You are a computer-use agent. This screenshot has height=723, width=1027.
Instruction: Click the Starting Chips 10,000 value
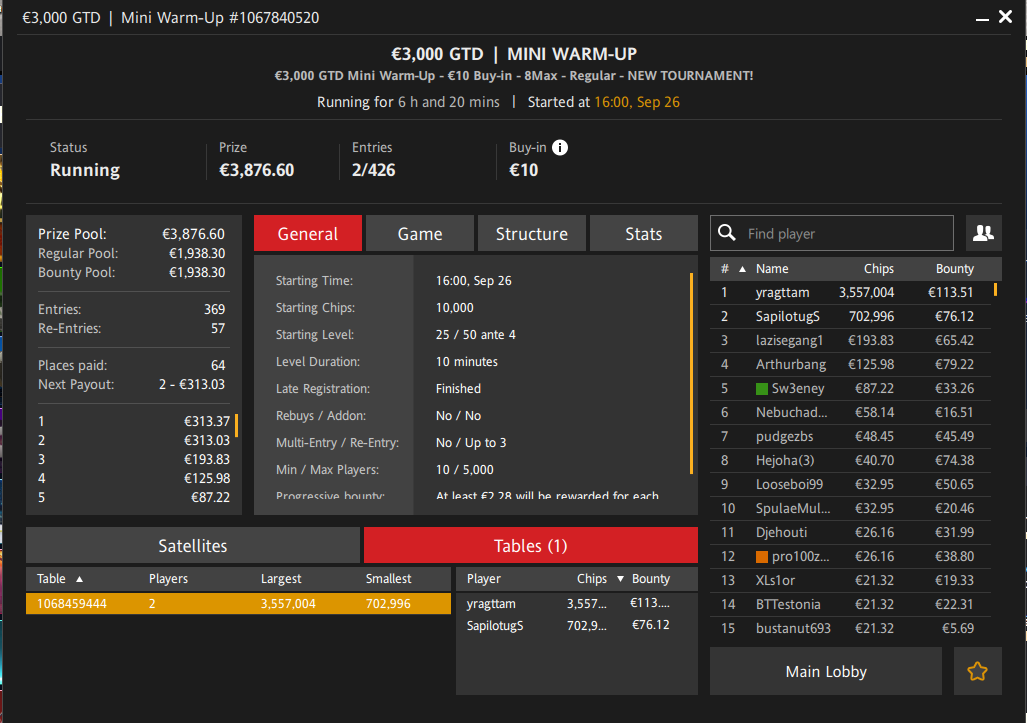455,308
